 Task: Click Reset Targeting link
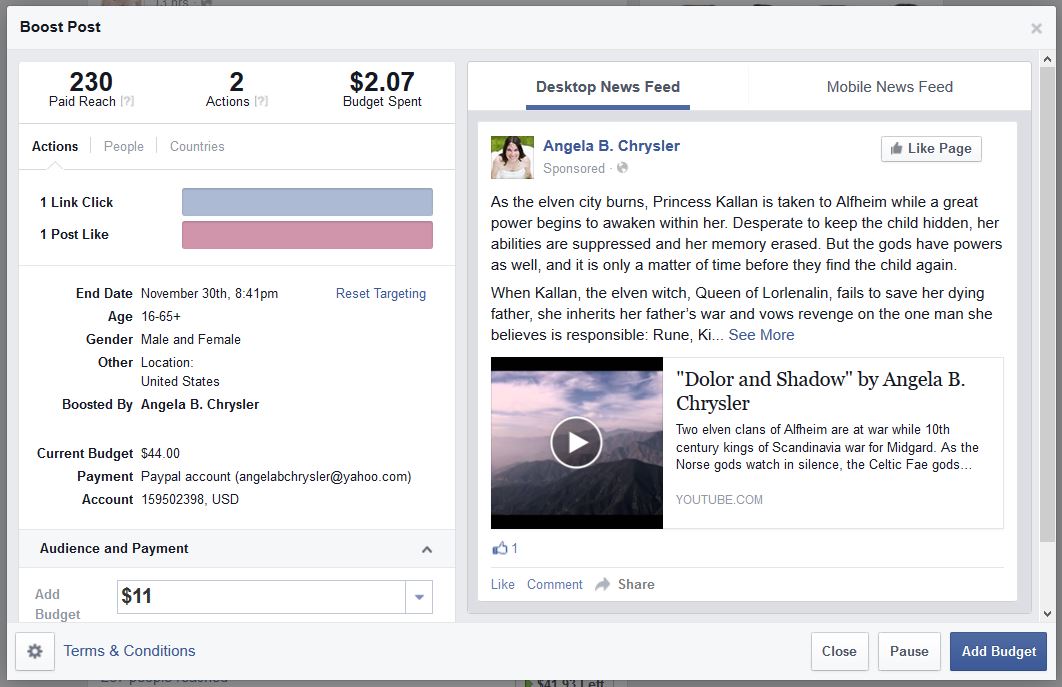[381, 293]
